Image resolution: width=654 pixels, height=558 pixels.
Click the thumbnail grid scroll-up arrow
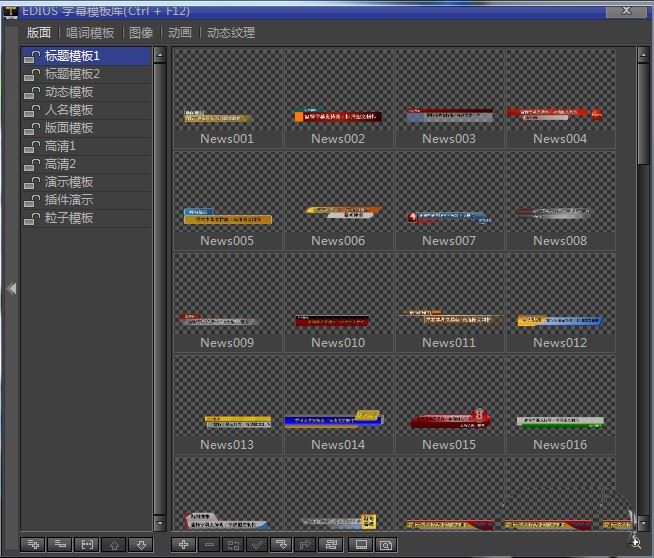tap(643, 55)
